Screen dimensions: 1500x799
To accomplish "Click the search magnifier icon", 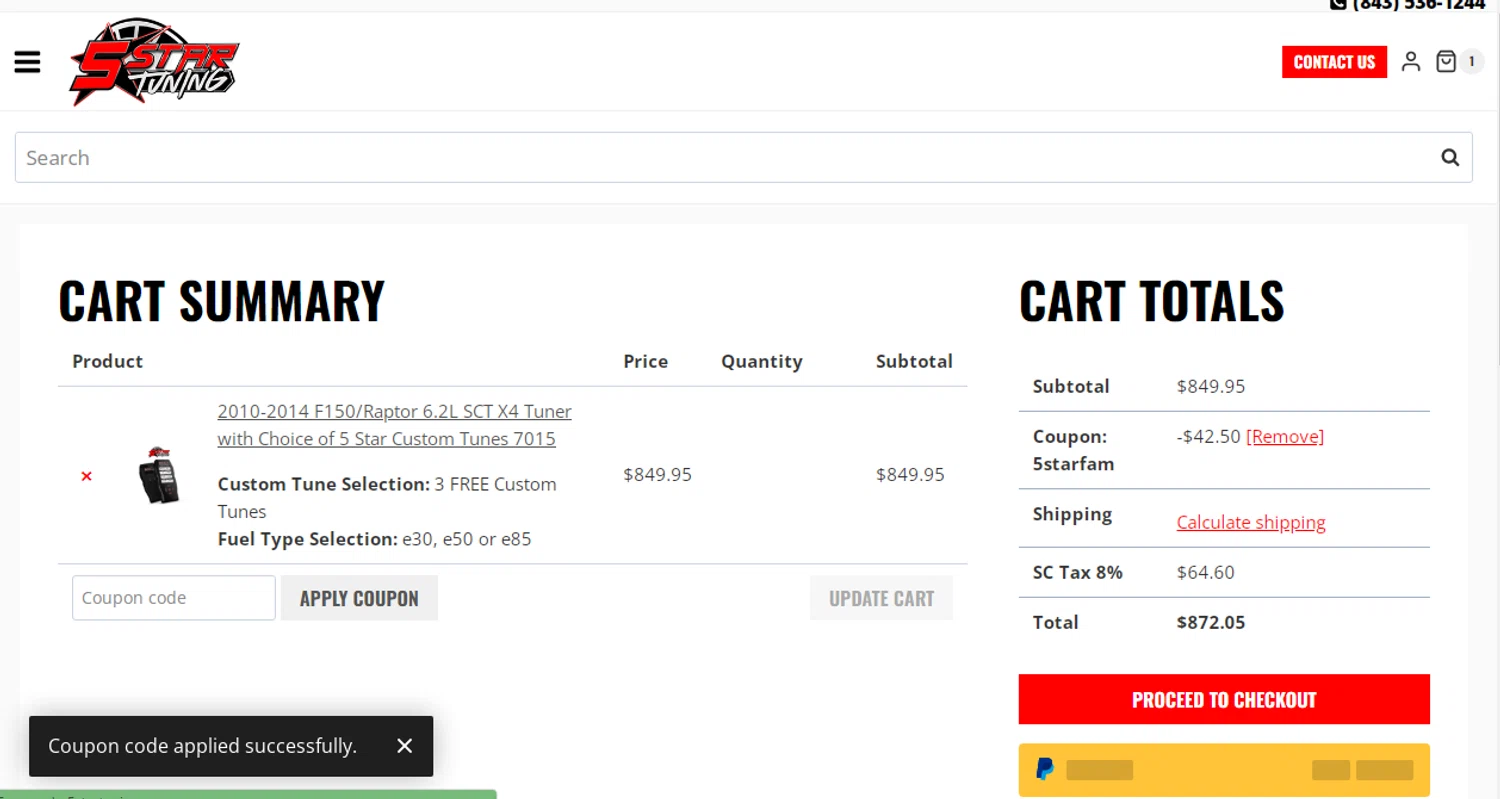I will click(1450, 157).
